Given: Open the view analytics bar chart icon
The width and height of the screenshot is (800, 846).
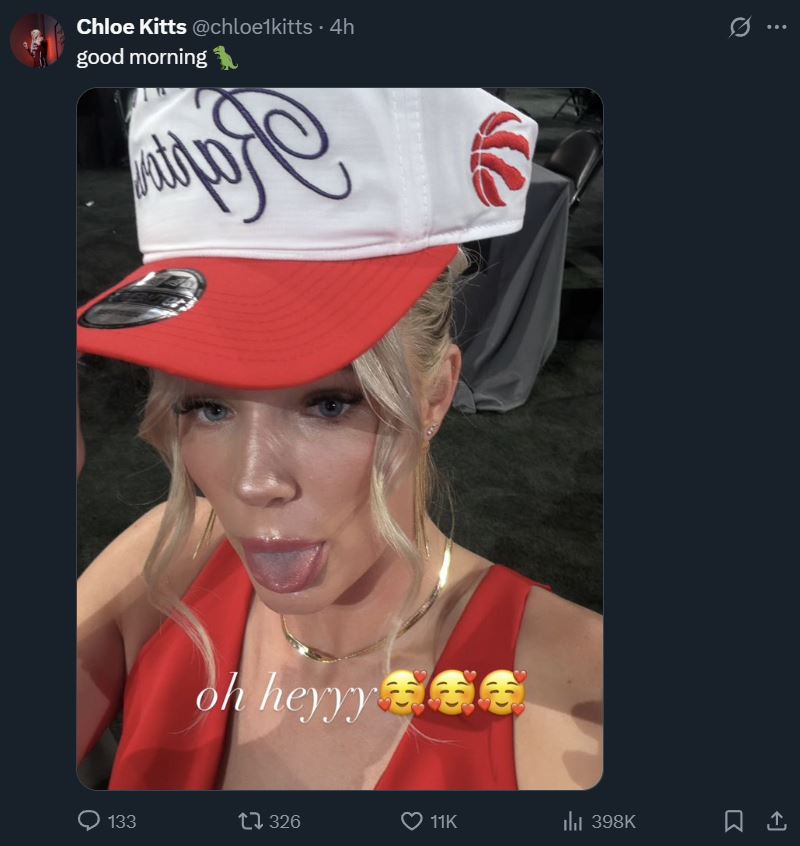Looking at the screenshot, I should [572, 821].
